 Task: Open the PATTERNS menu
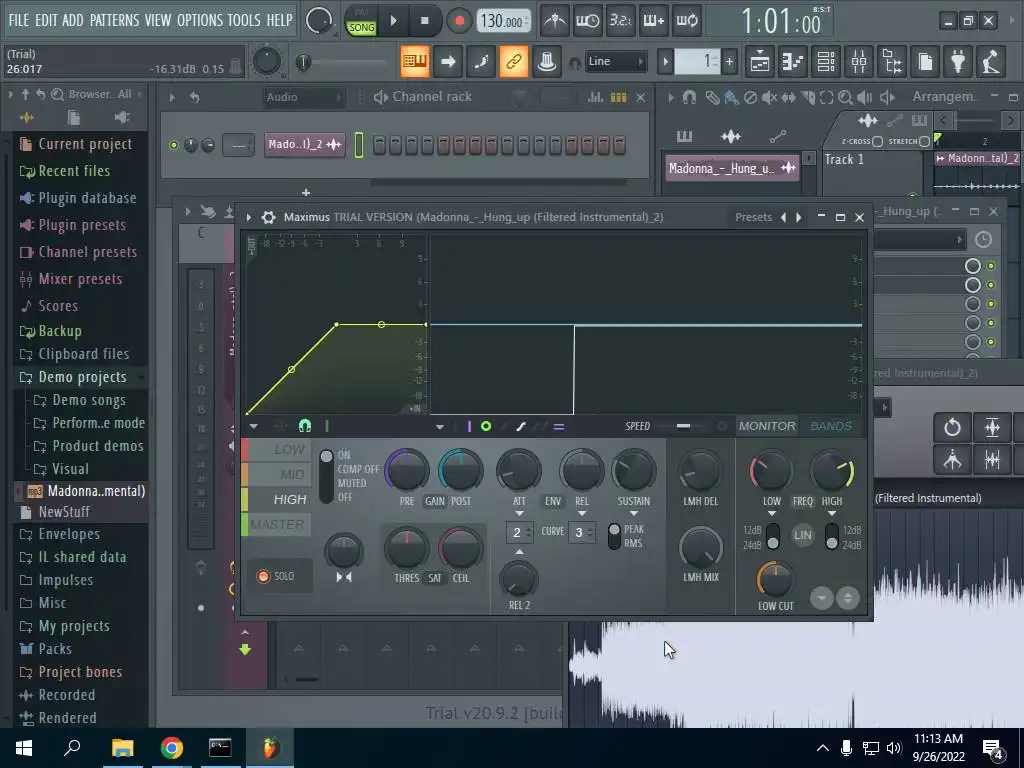tap(114, 20)
